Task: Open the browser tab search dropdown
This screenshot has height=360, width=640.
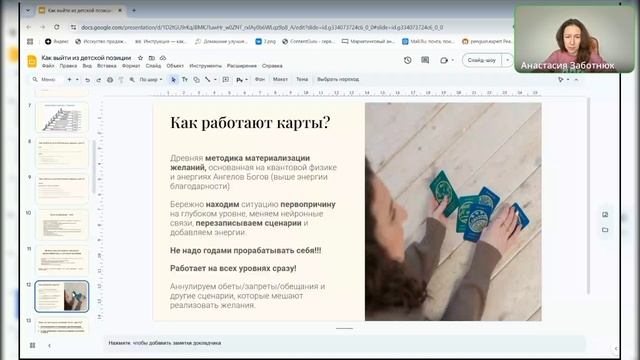Action: [x=28, y=10]
